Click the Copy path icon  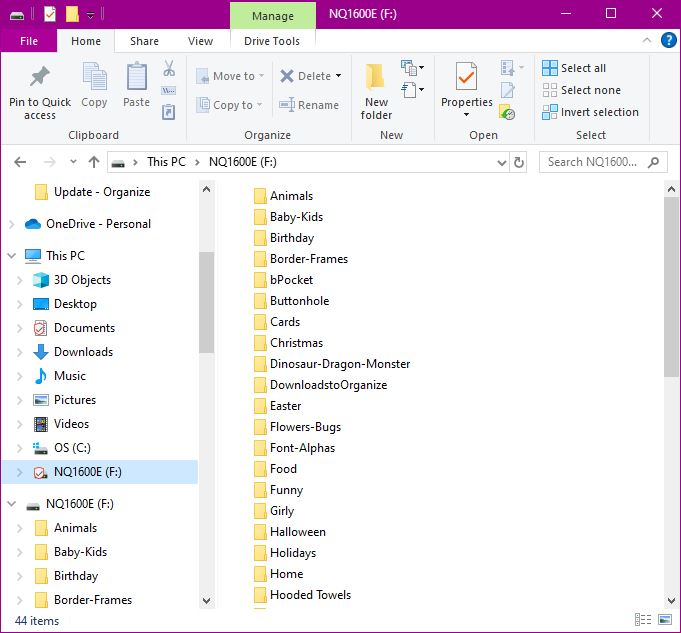click(169, 91)
